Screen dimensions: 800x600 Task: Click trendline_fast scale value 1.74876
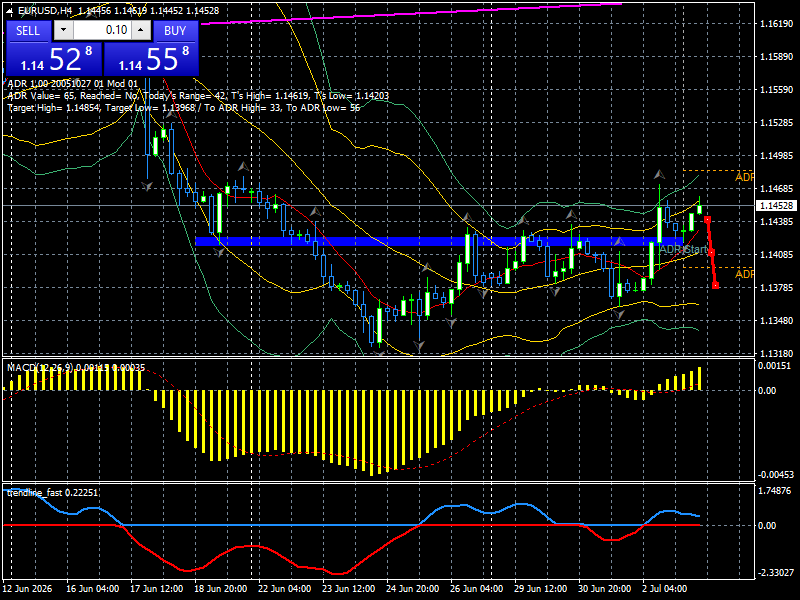click(x=776, y=490)
